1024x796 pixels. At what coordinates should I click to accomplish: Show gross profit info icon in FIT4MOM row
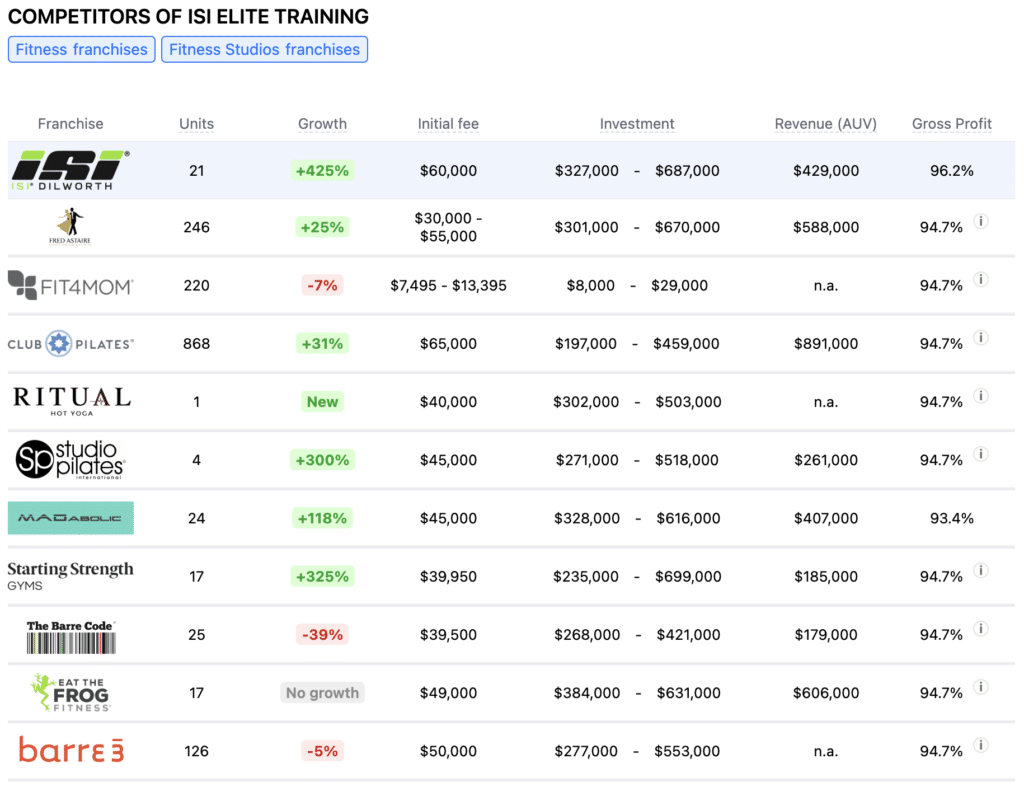(x=980, y=279)
